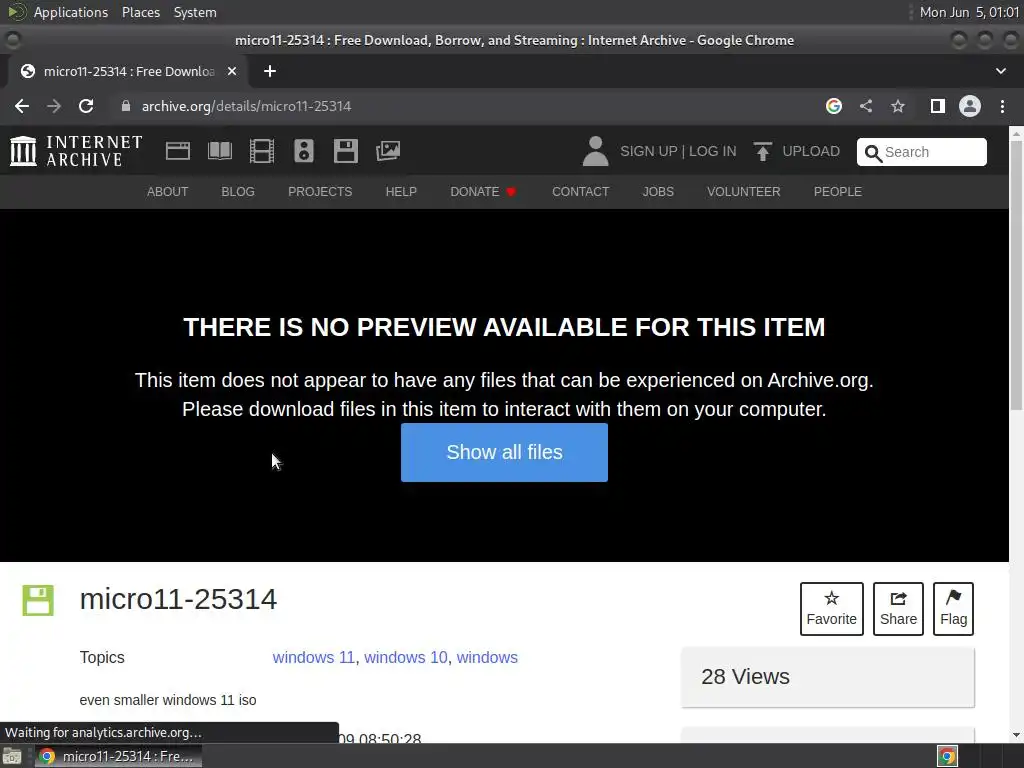The width and height of the screenshot is (1024, 768).
Task: Click the green software item icon beside title
Action: coord(38,600)
